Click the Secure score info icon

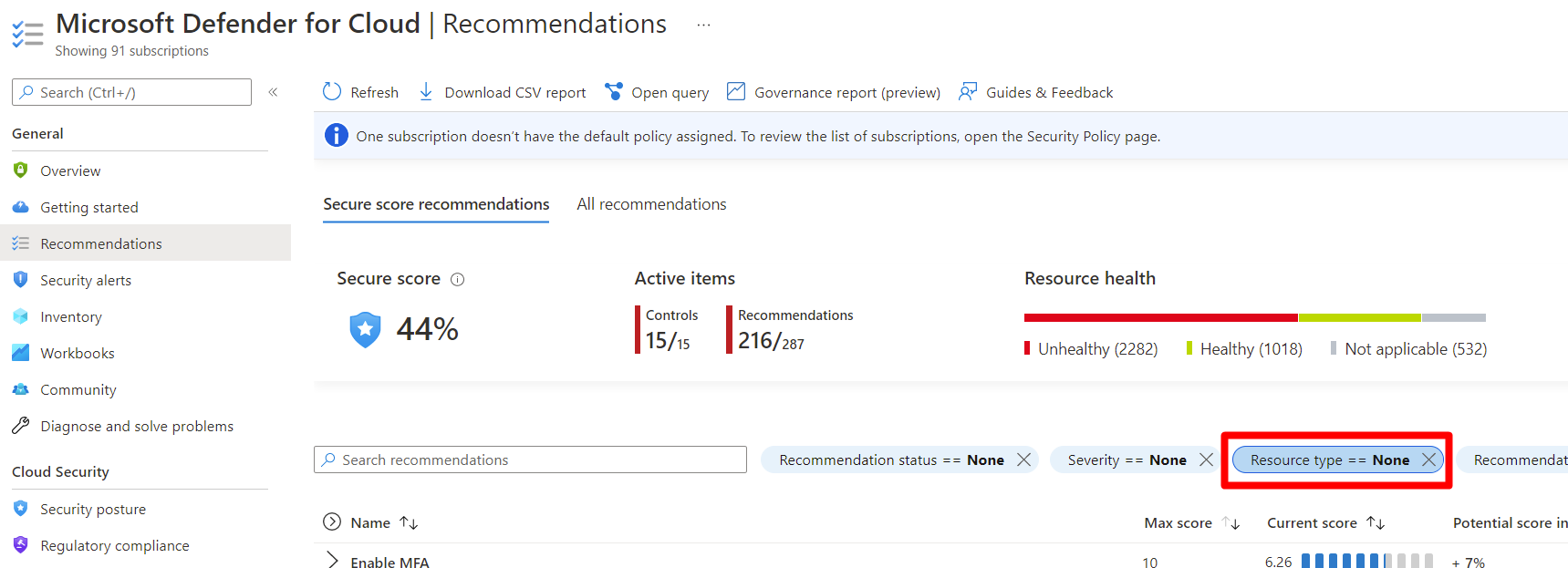pos(458,280)
